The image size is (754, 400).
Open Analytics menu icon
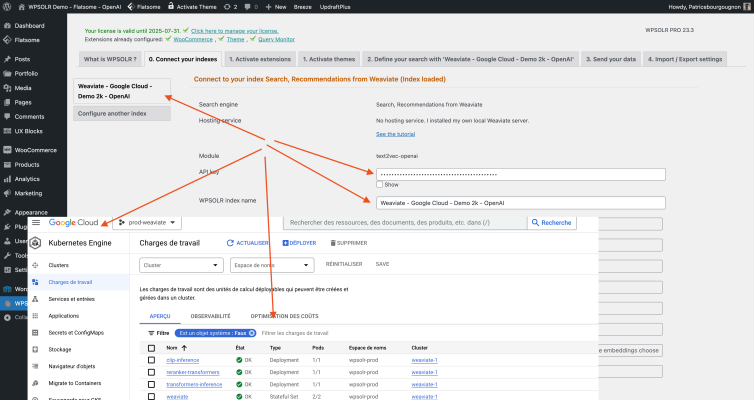click(x=7, y=179)
